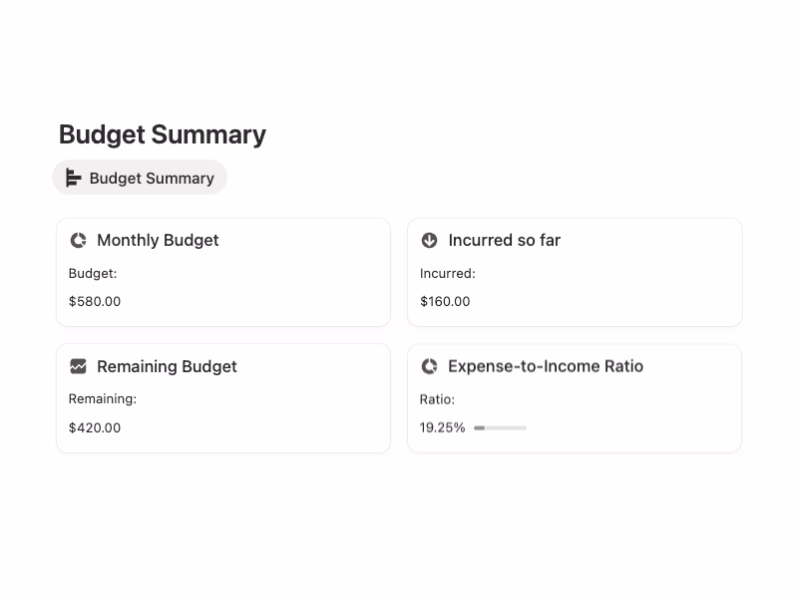Select the Expense-to-Income Ratio card
The image size is (800, 600).
coord(574,397)
